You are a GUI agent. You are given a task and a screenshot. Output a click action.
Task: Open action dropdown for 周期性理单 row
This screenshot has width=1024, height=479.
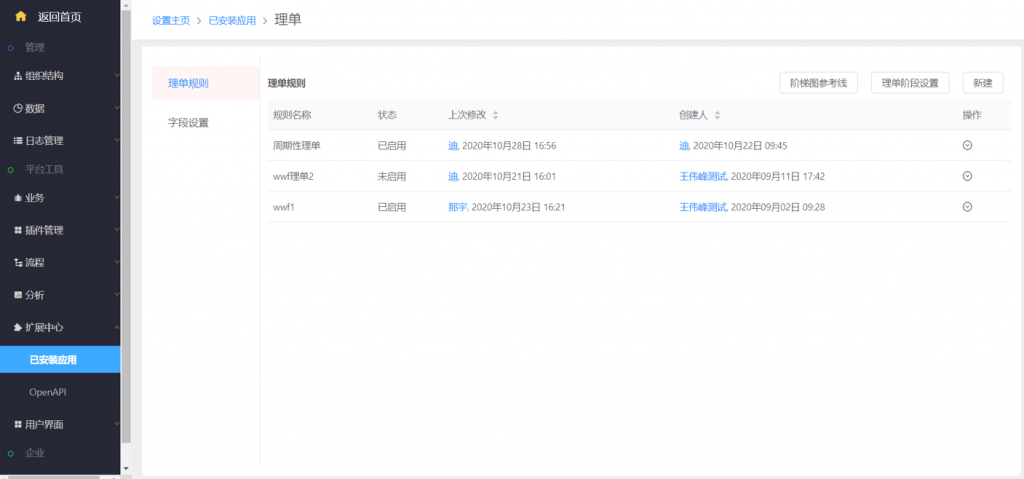point(967,145)
